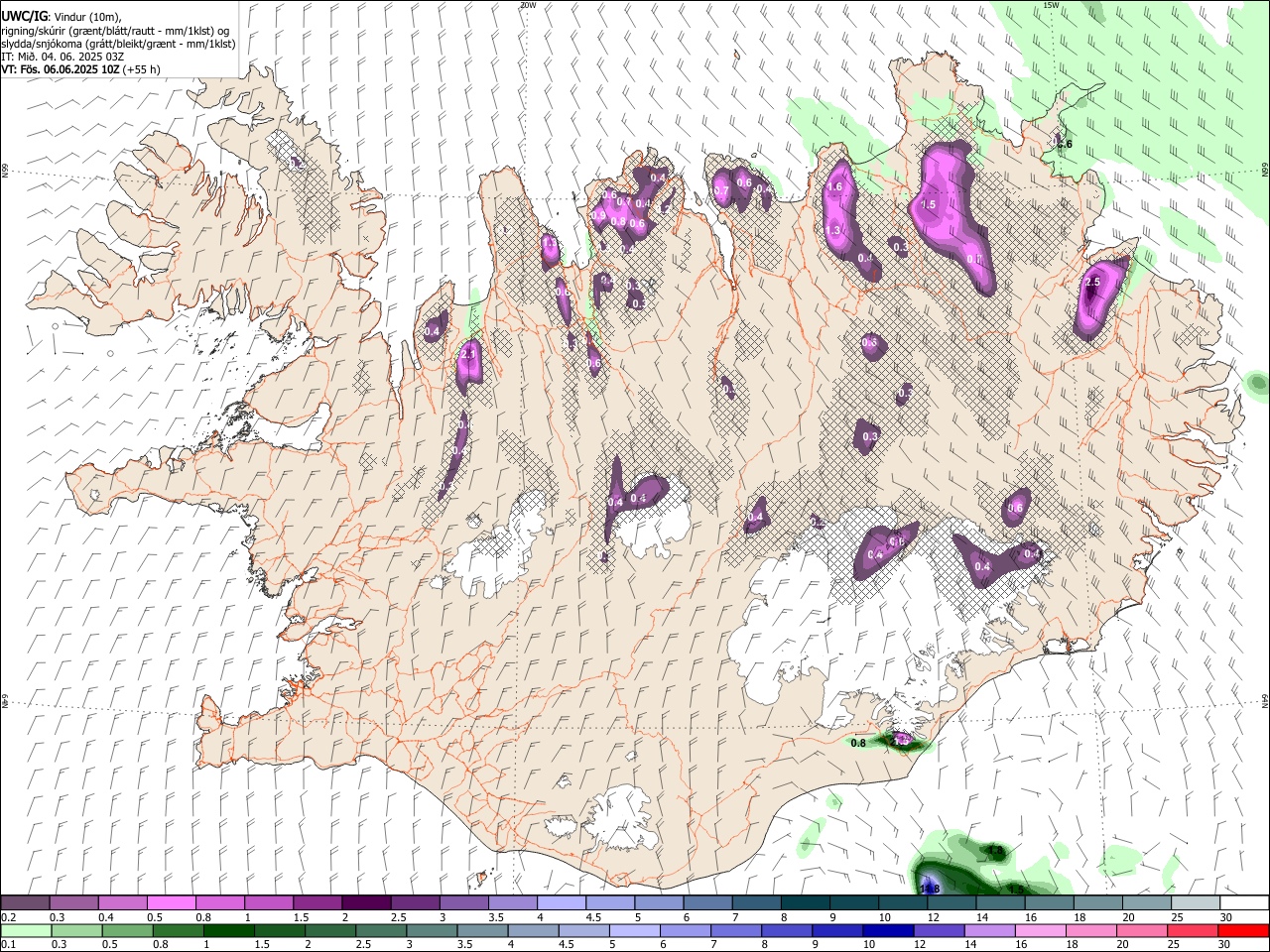Click the "UWC/IG: Vindur (10m)" title text

click(62, 15)
